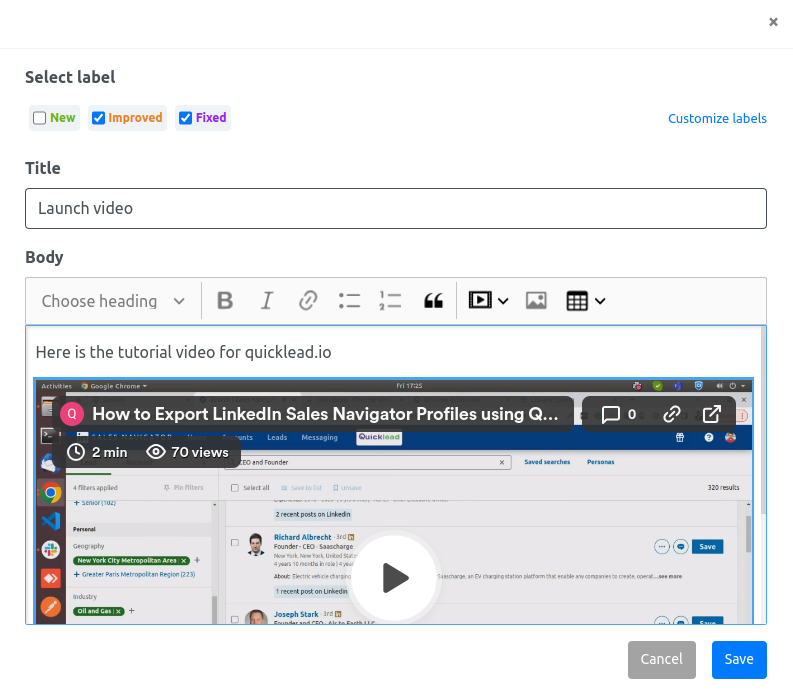The width and height of the screenshot is (793, 694).
Task: Open video comments bubble icon
Action: click(610, 415)
